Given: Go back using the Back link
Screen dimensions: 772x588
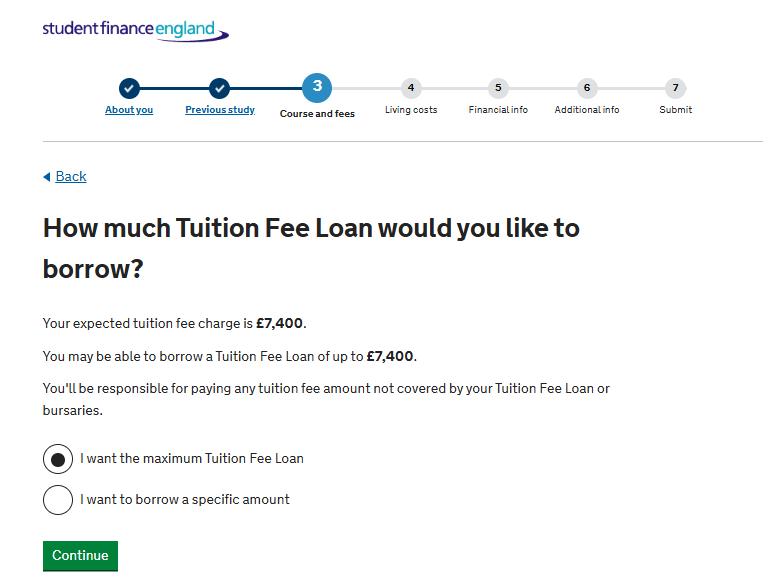Looking at the screenshot, I should point(71,177).
